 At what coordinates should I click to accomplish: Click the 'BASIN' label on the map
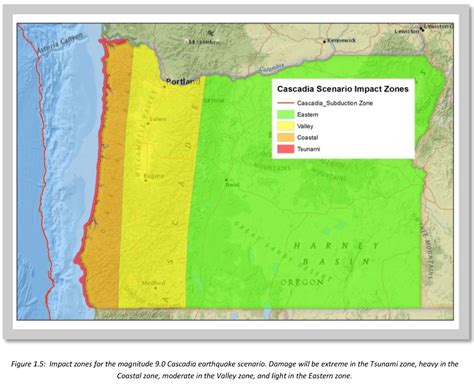tap(336, 261)
